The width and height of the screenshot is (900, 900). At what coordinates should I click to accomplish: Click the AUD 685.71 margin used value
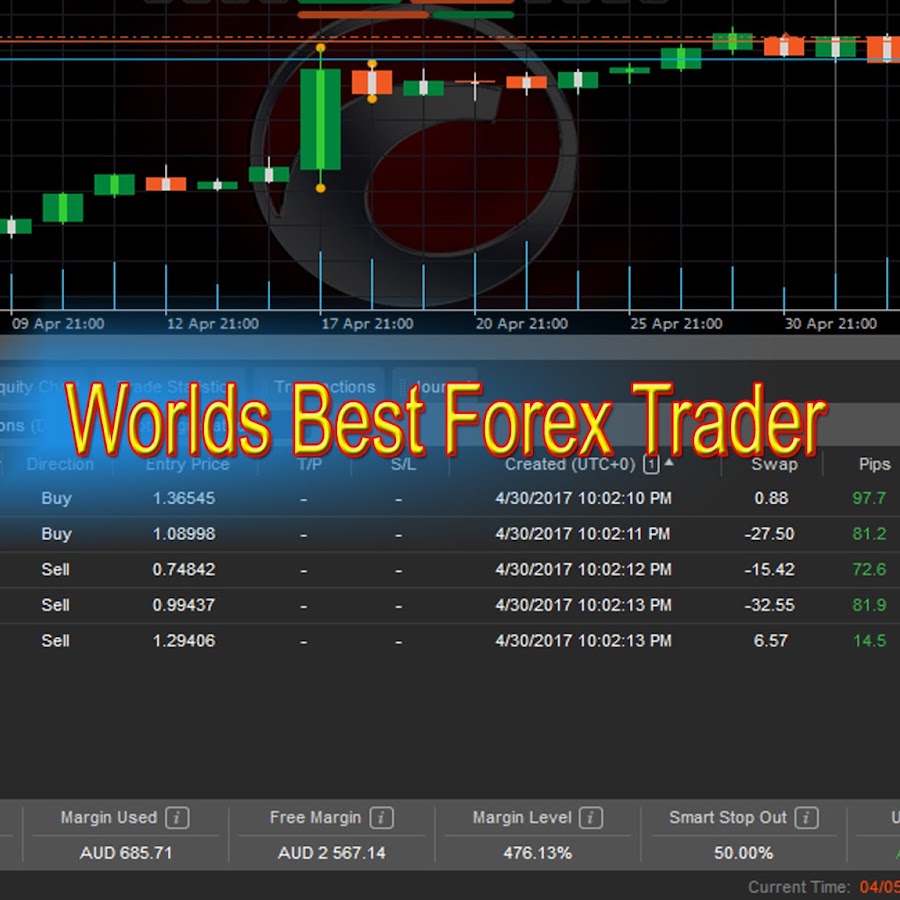(126, 853)
